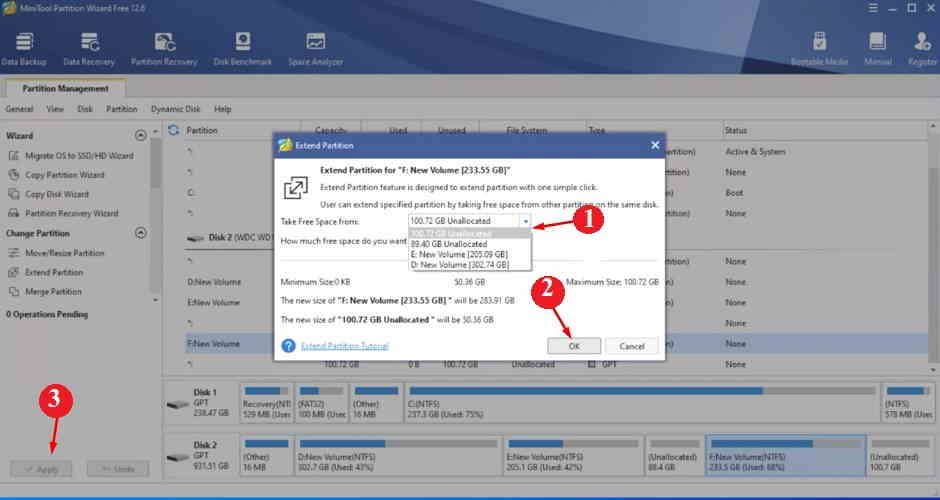Viewport: 940px width, 500px height.
Task: Pick E: New Volume [205.09 GB] option
Action: 470,254
